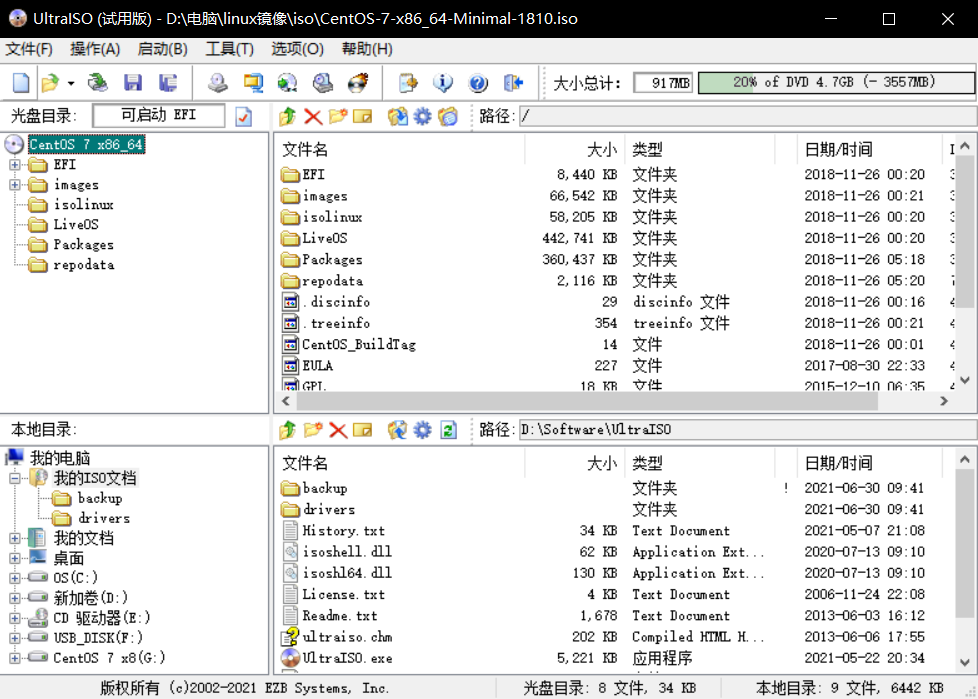Click the New blank document toolbar icon
978x699 pixels.
point(21,82)
